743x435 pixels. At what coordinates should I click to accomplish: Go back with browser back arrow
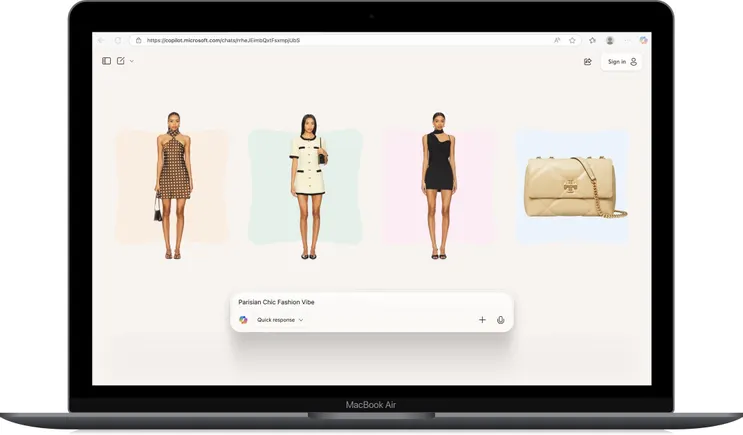click(x=102, y=40)
